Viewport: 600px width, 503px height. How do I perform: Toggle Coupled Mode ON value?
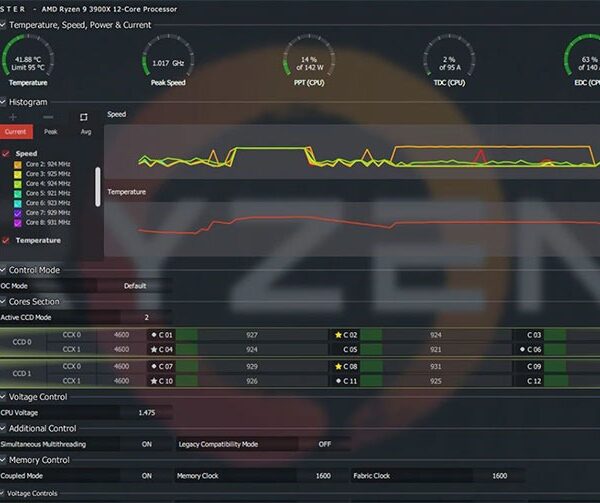(x=146, y=476)
